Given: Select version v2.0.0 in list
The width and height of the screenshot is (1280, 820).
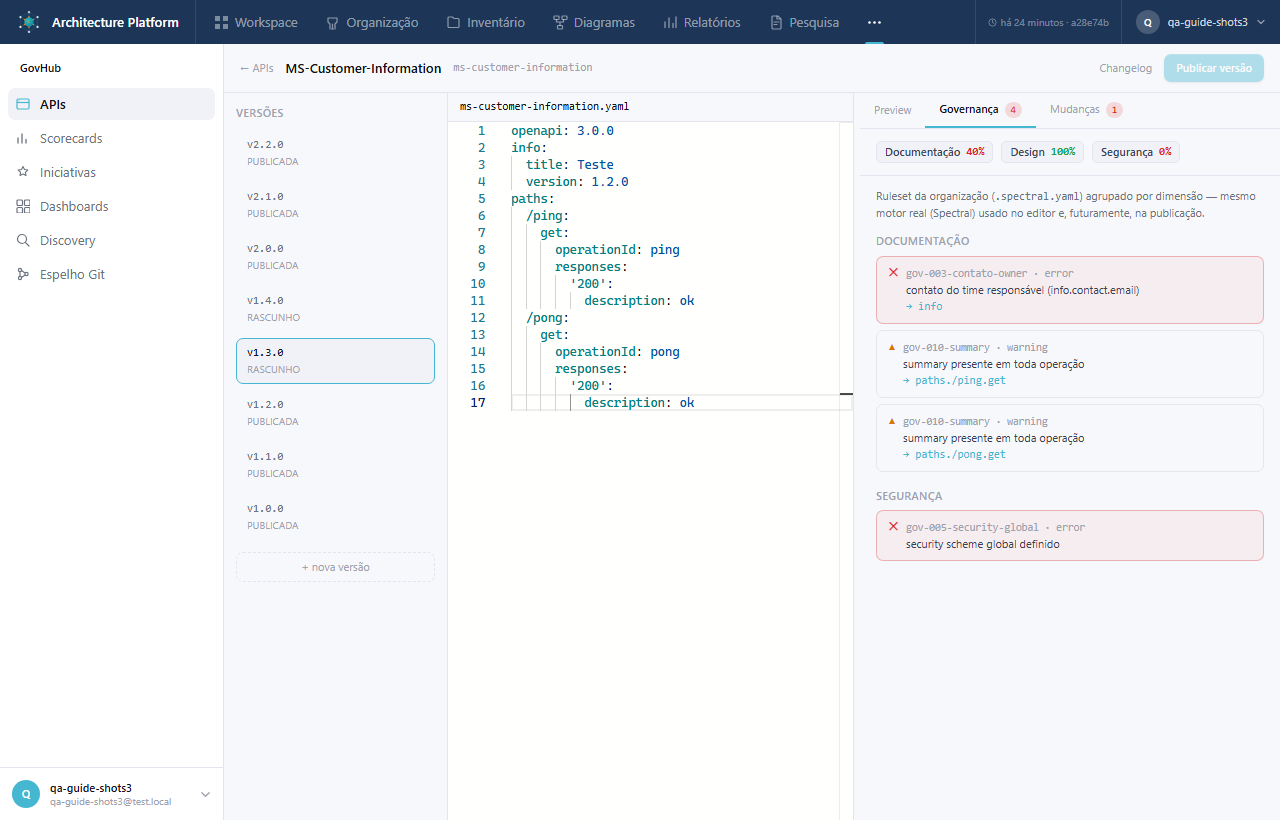Looking at the screenshot, I should [335, 256].
